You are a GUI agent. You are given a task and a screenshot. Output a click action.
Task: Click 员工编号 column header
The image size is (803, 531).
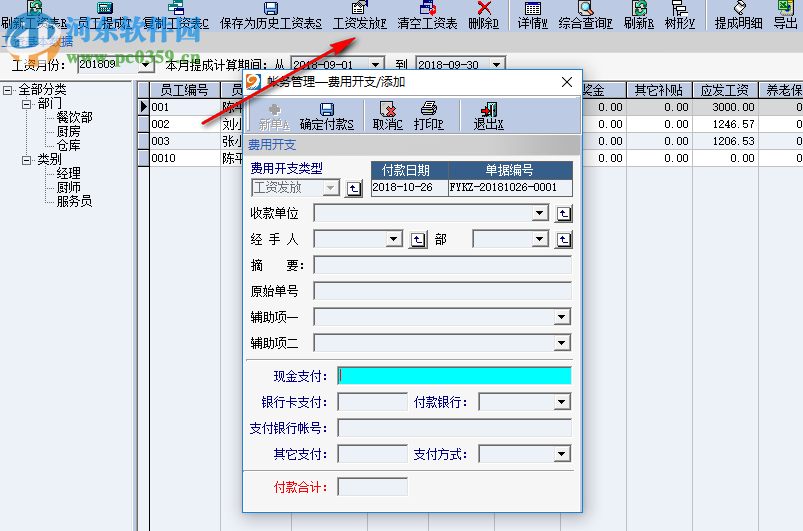point(185,90)
